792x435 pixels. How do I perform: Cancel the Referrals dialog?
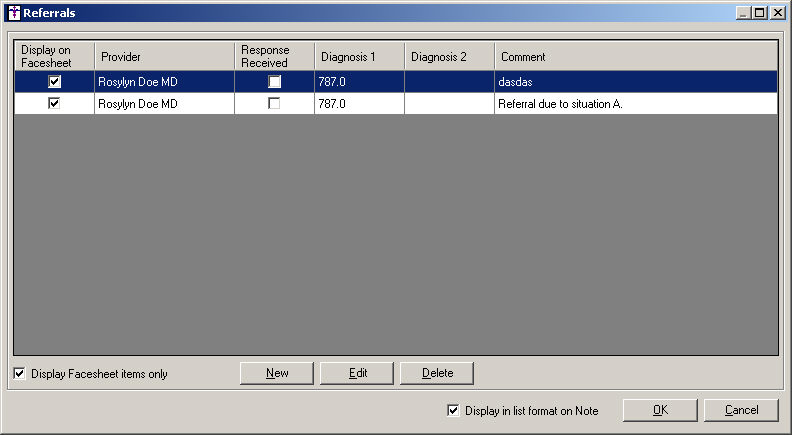[x=741, y=410]
